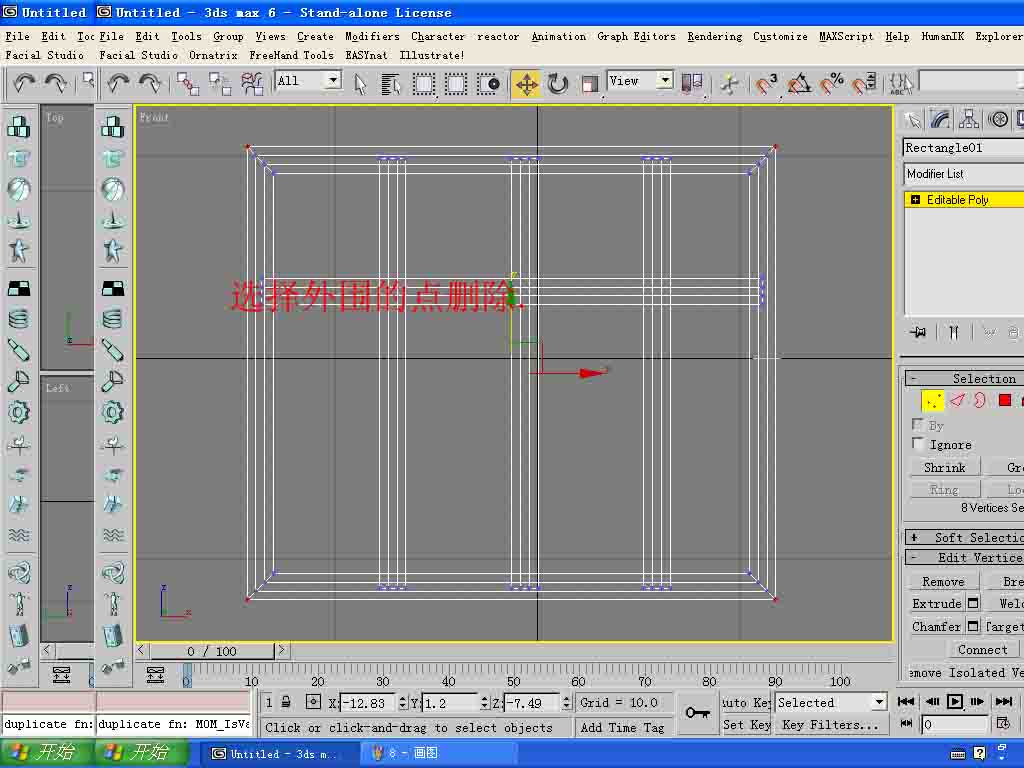Viewport: 1024px width, 768px height.
Task: Toggle Auto Key animation mode
Action: (x=746, y=703)
